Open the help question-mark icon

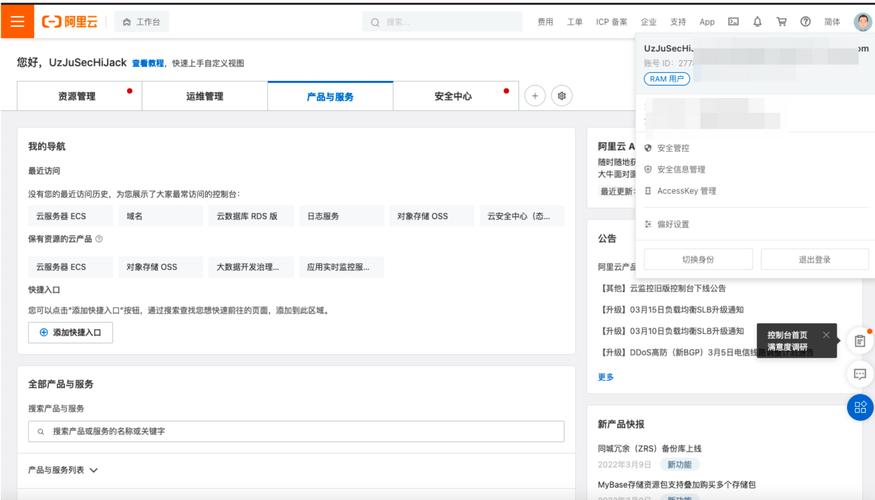tap(805, 22)
